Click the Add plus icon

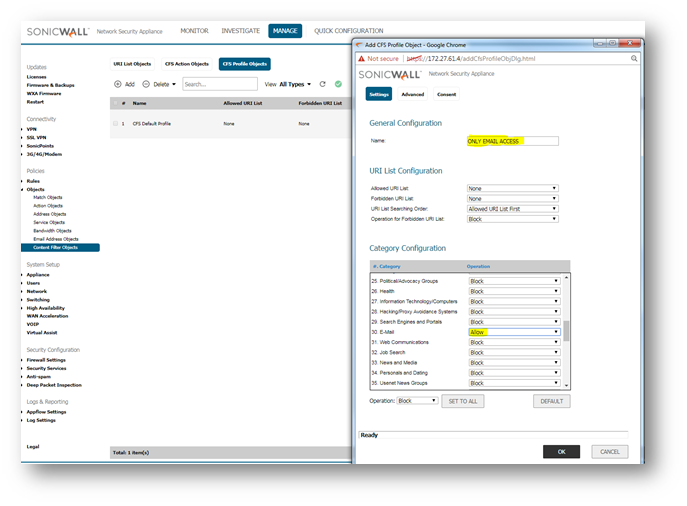click(117, 84)
